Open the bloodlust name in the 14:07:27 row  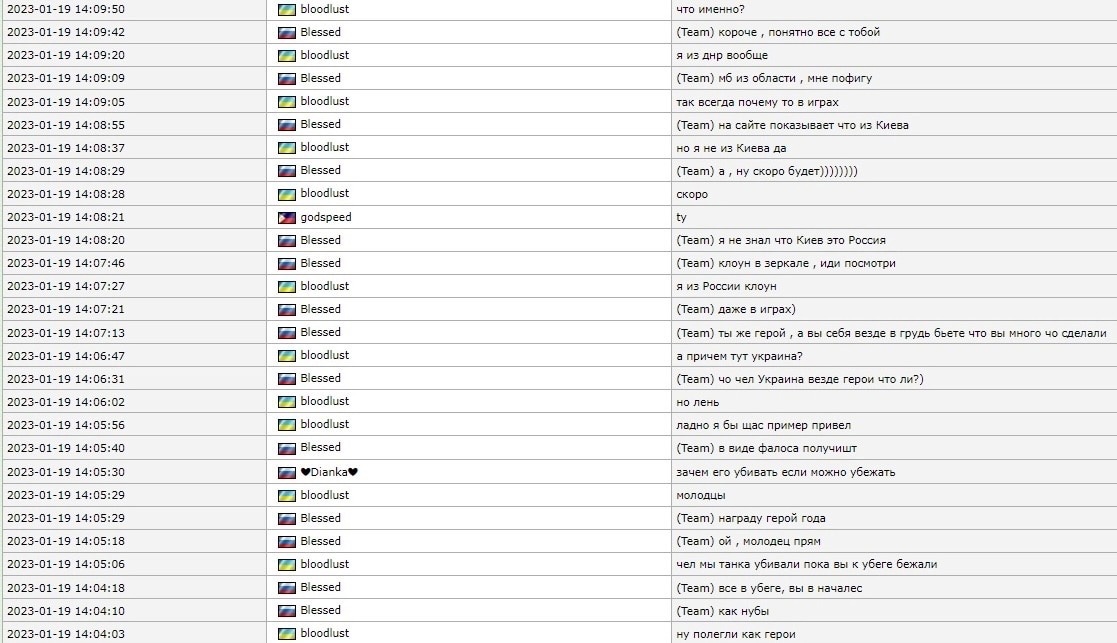tap(325, 286)
